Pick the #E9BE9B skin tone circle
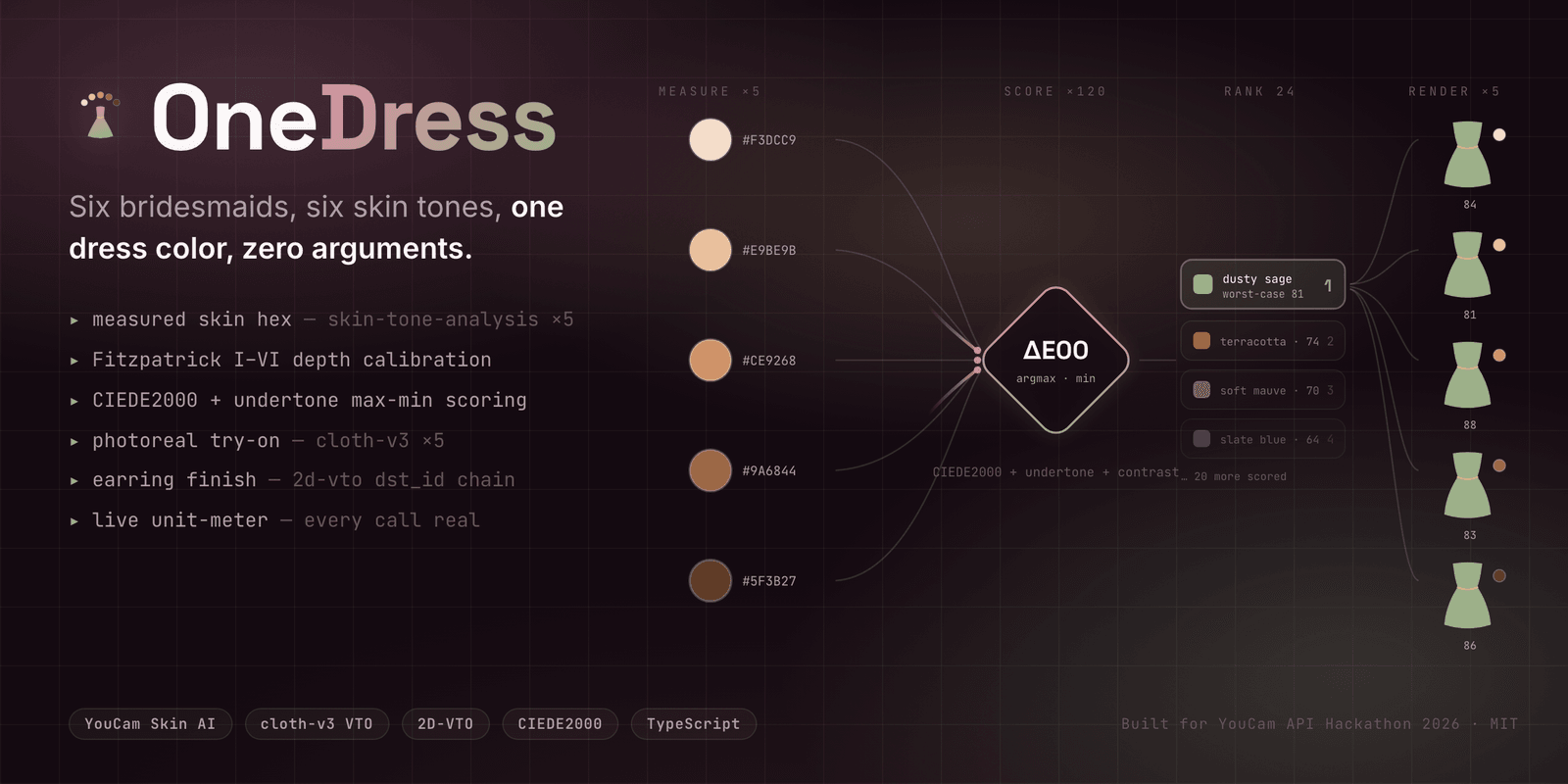Screen dimensions: 1568x784 [710, 250]
